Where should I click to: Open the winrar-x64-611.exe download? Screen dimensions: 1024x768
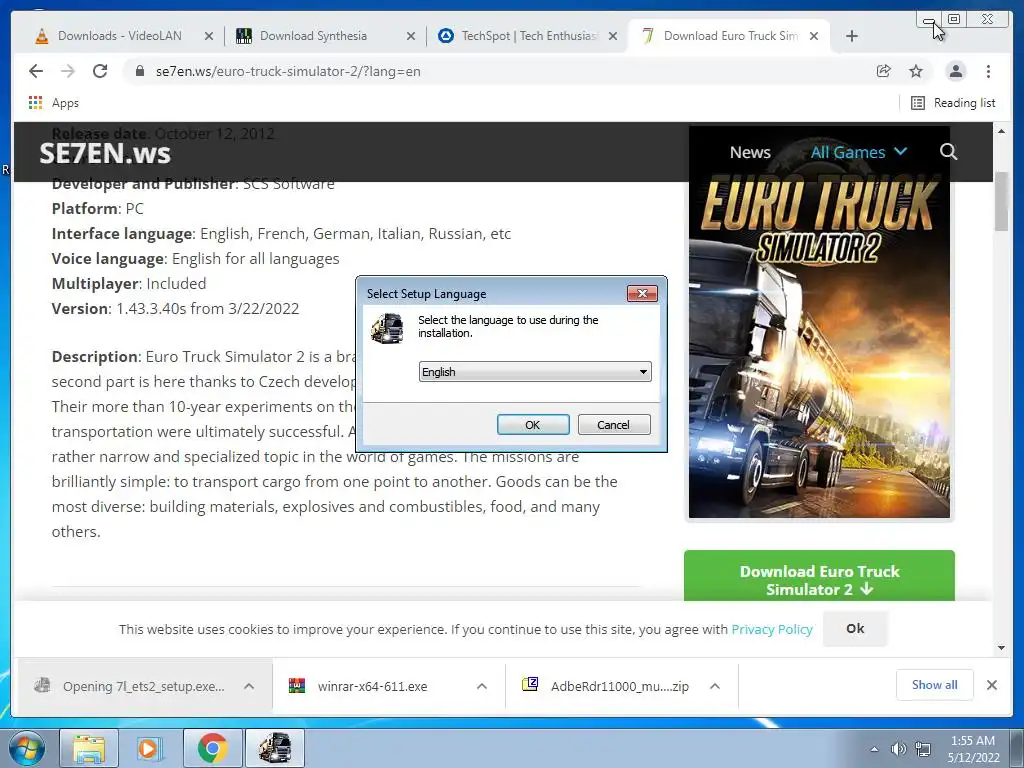[372, 686]
